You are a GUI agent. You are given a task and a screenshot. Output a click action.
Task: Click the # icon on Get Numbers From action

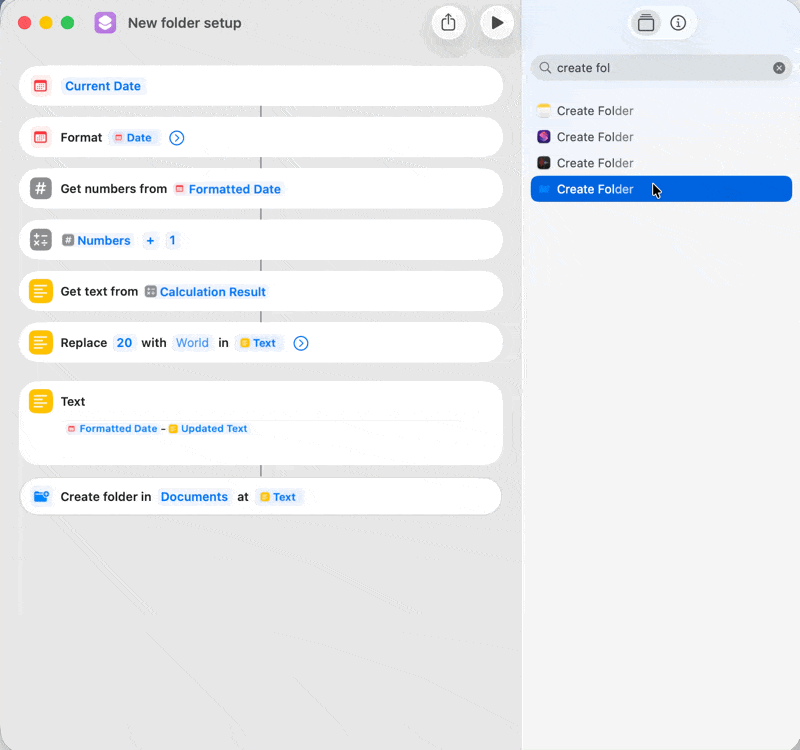[x=39, y=188]
